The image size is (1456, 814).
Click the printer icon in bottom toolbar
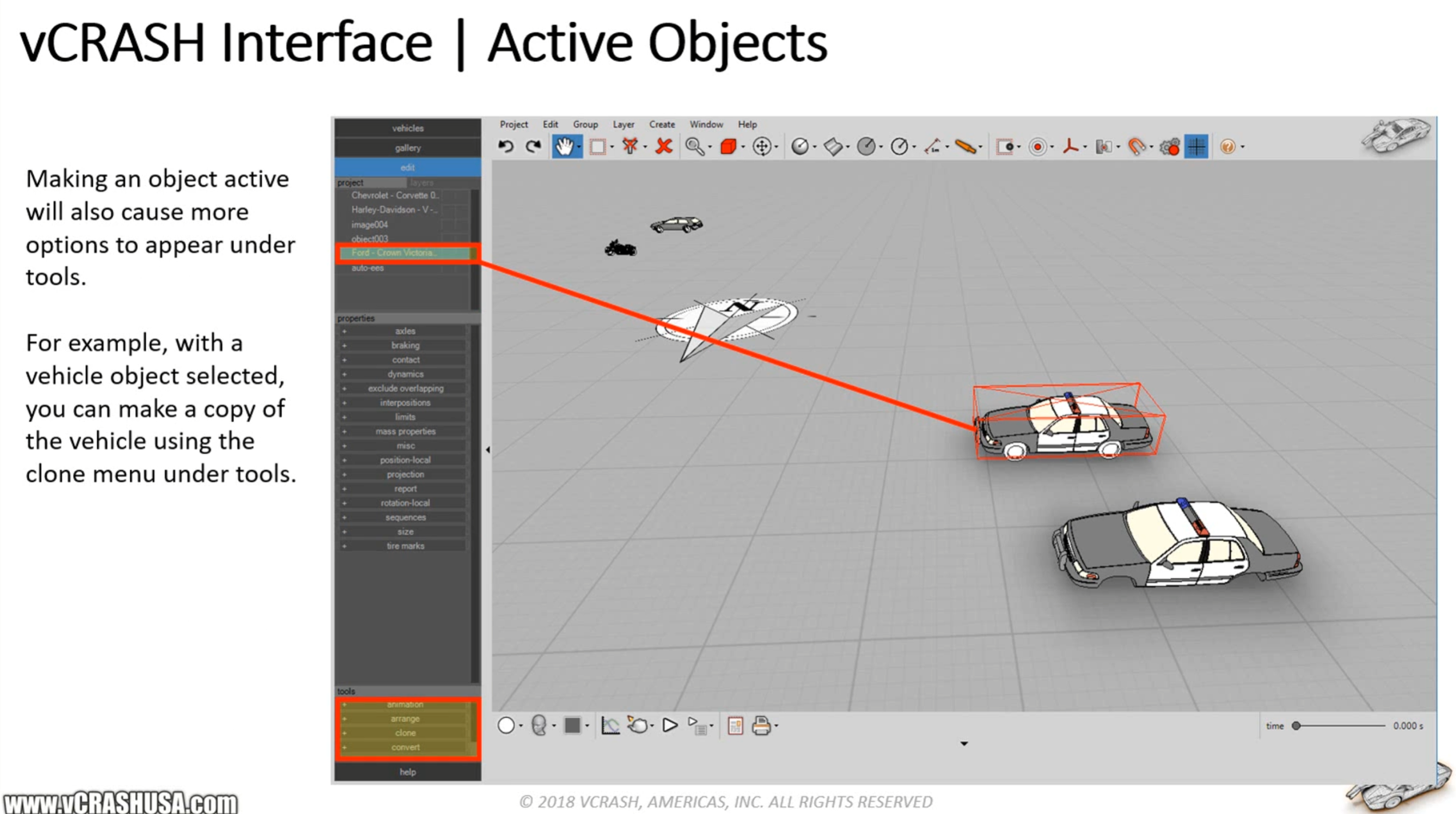(x=762, y=725)
